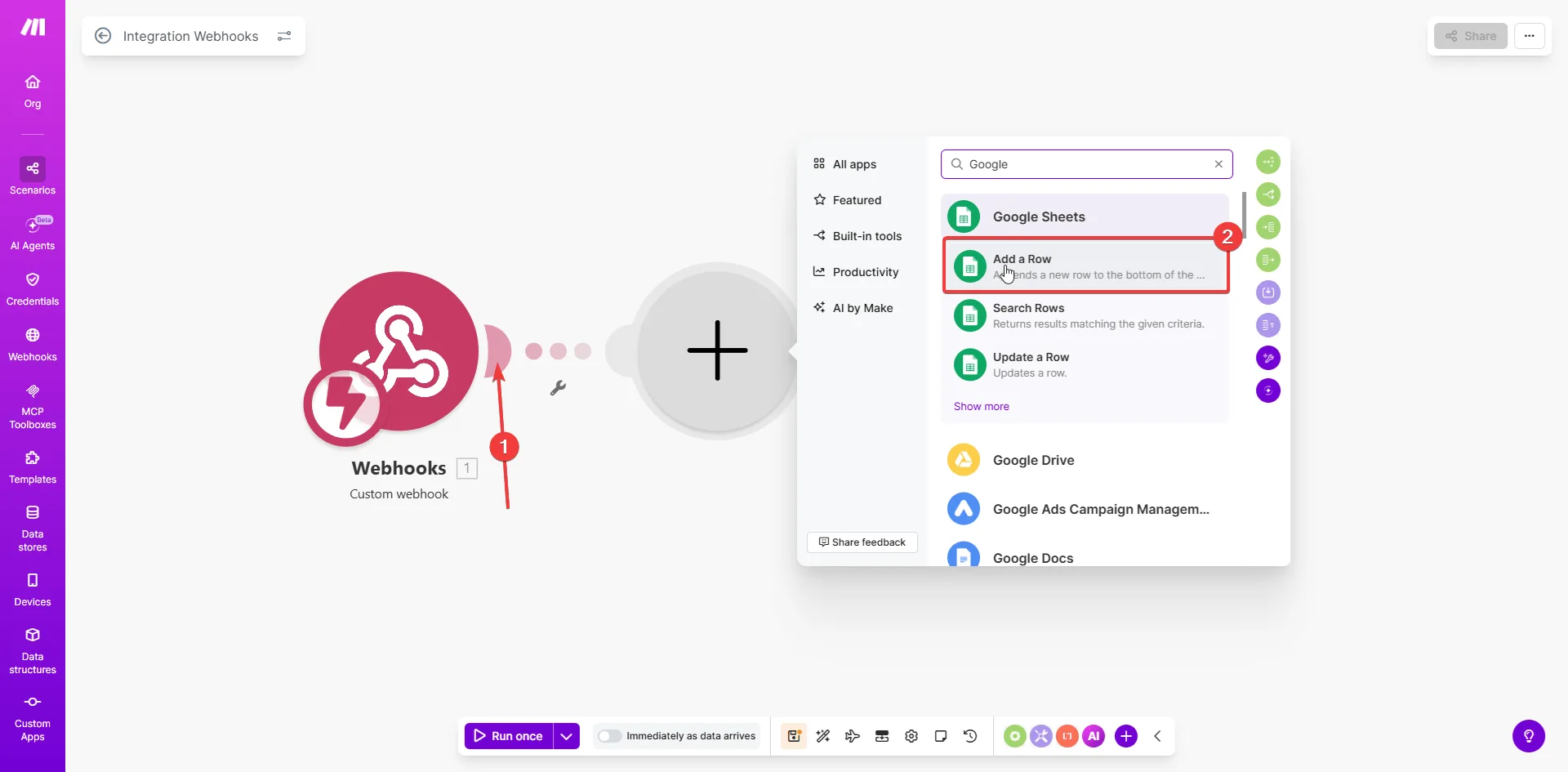This screenshot has height=772, width=1568.
Task: Choose the Add a Row action
Action: coord(1086,266)
